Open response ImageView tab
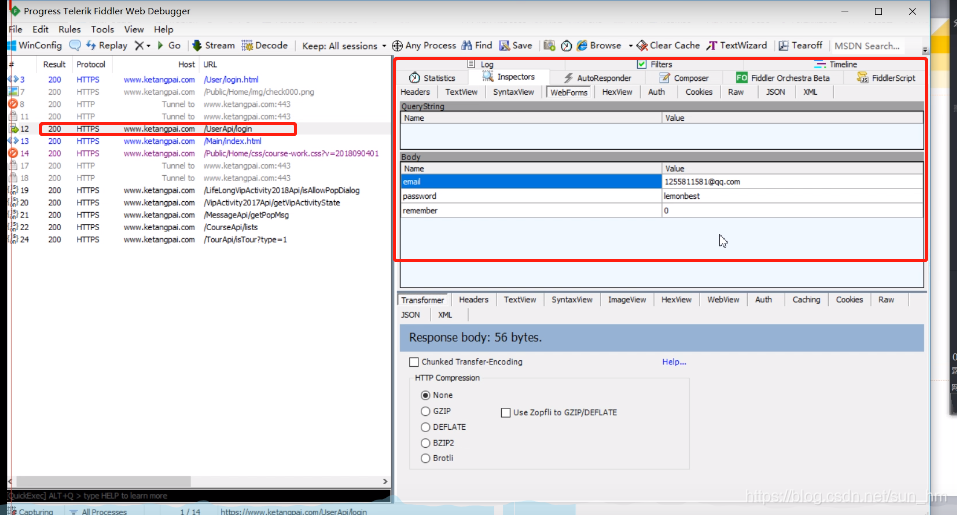This screenshot has height=515, width=957. click(x=627, y=300)
